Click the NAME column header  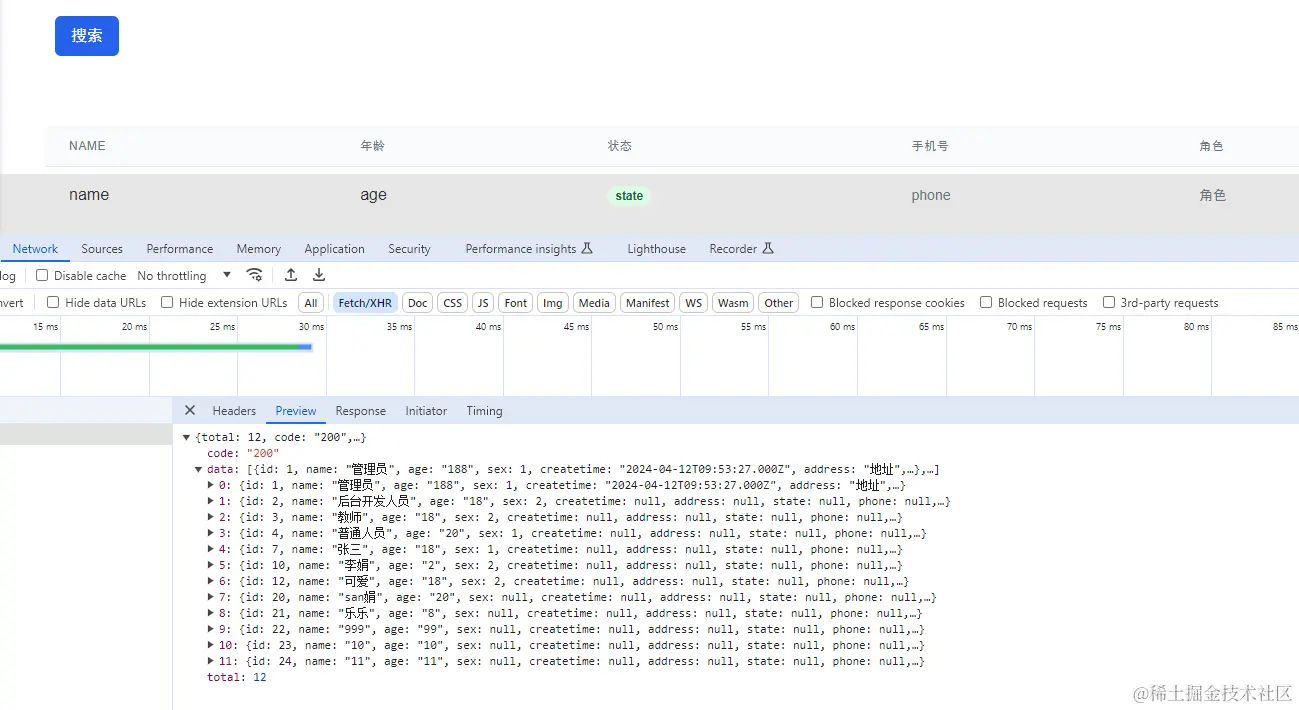pyautogui.click(x=87, y=146)
